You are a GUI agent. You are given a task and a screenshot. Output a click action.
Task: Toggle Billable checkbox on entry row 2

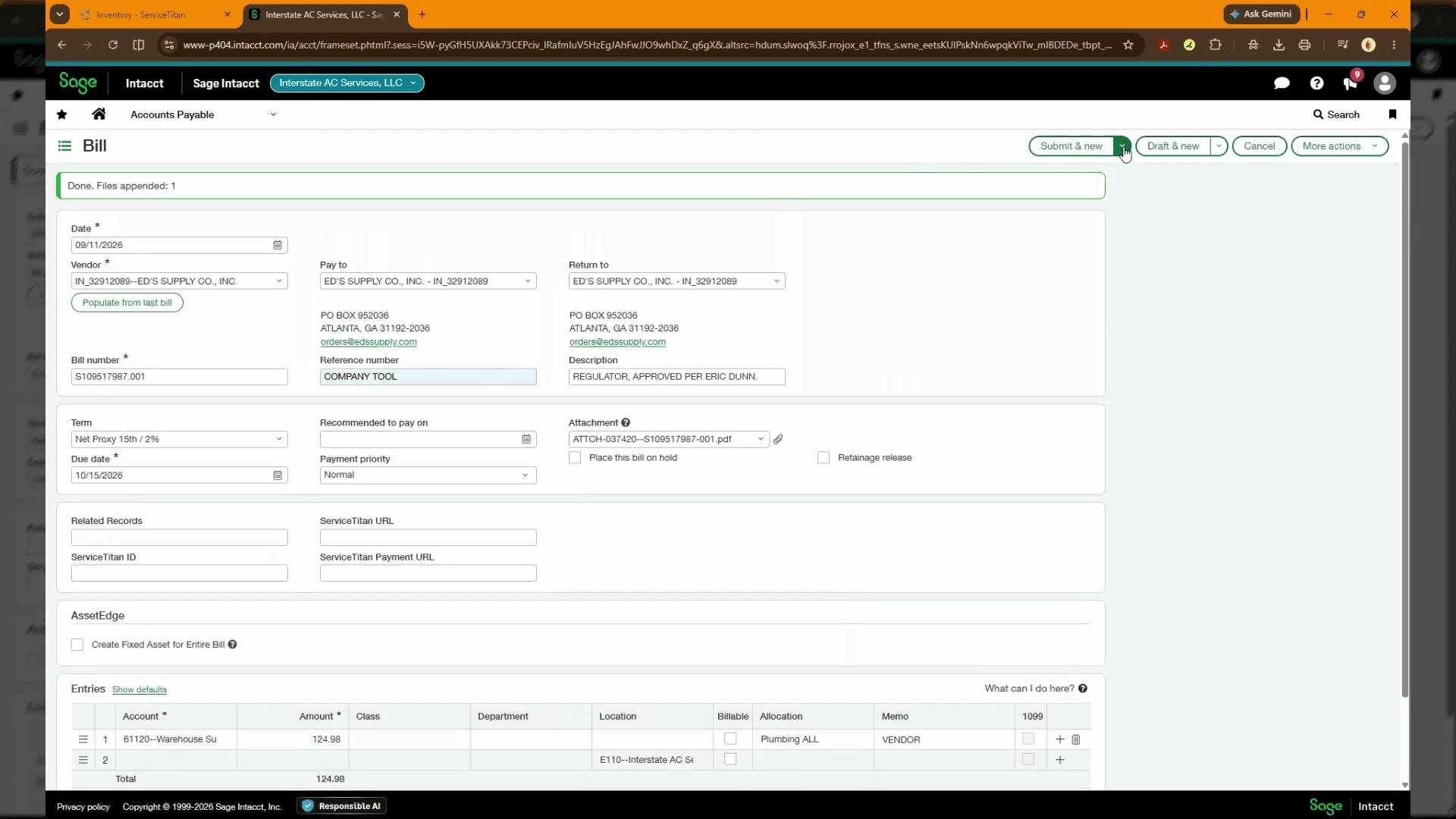point(730,759)
